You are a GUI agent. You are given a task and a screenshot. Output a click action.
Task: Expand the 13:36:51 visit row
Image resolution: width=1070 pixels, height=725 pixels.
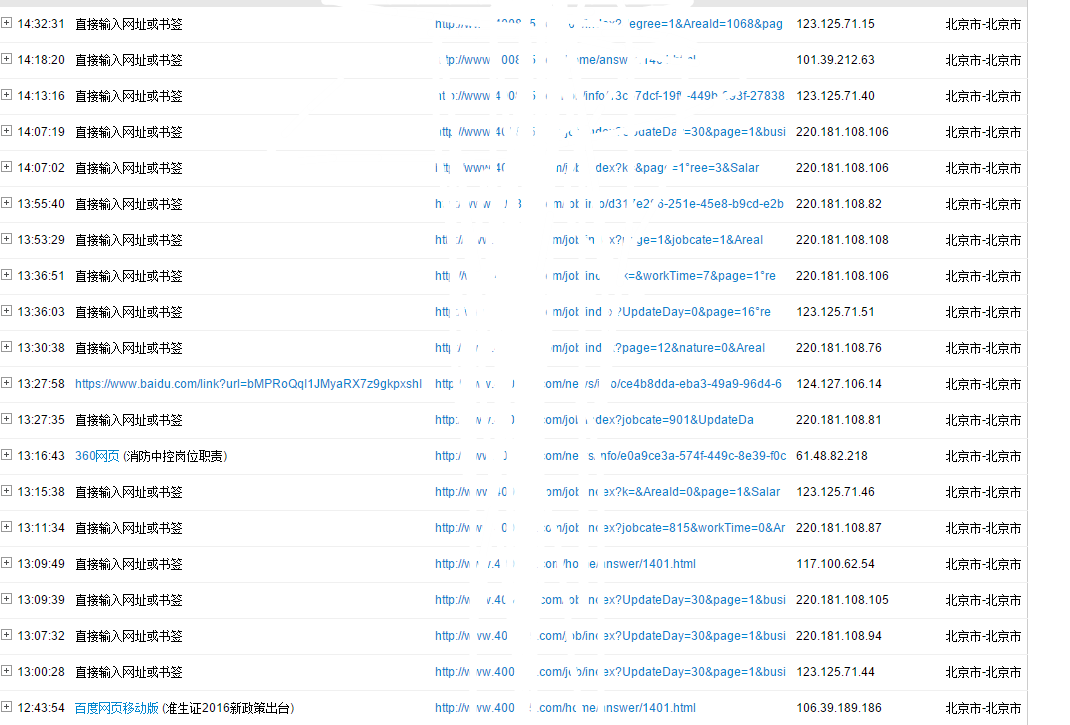(x=6, y=275)
